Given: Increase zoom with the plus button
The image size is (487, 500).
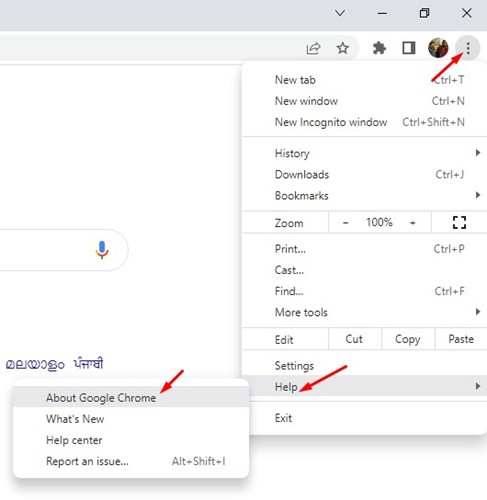Looking at the screenshot, I should [x=413, y=223].
